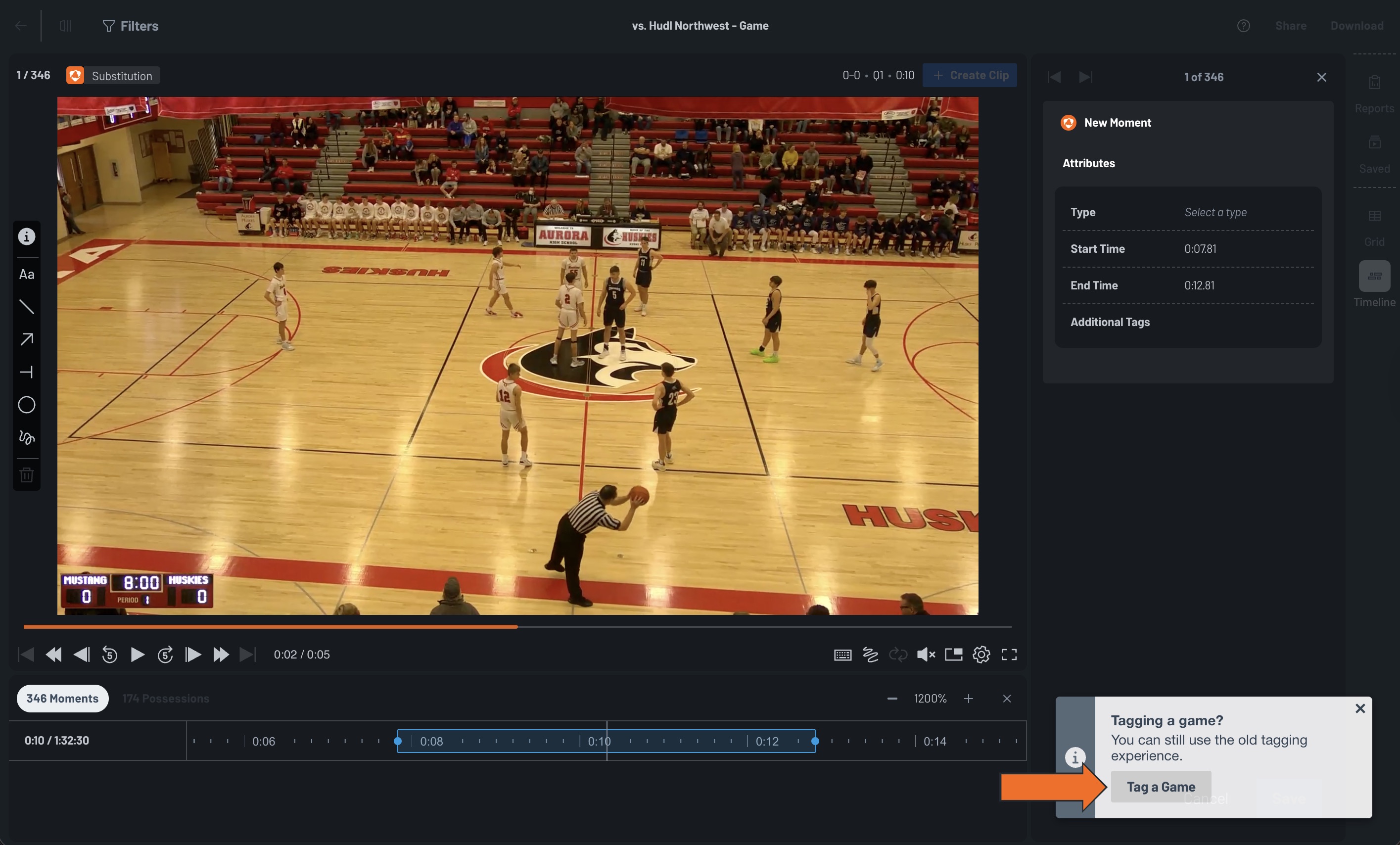This screenshot has height=845, width=1400.
Task: Skip back 5 seconds
Action: (110, 655)
